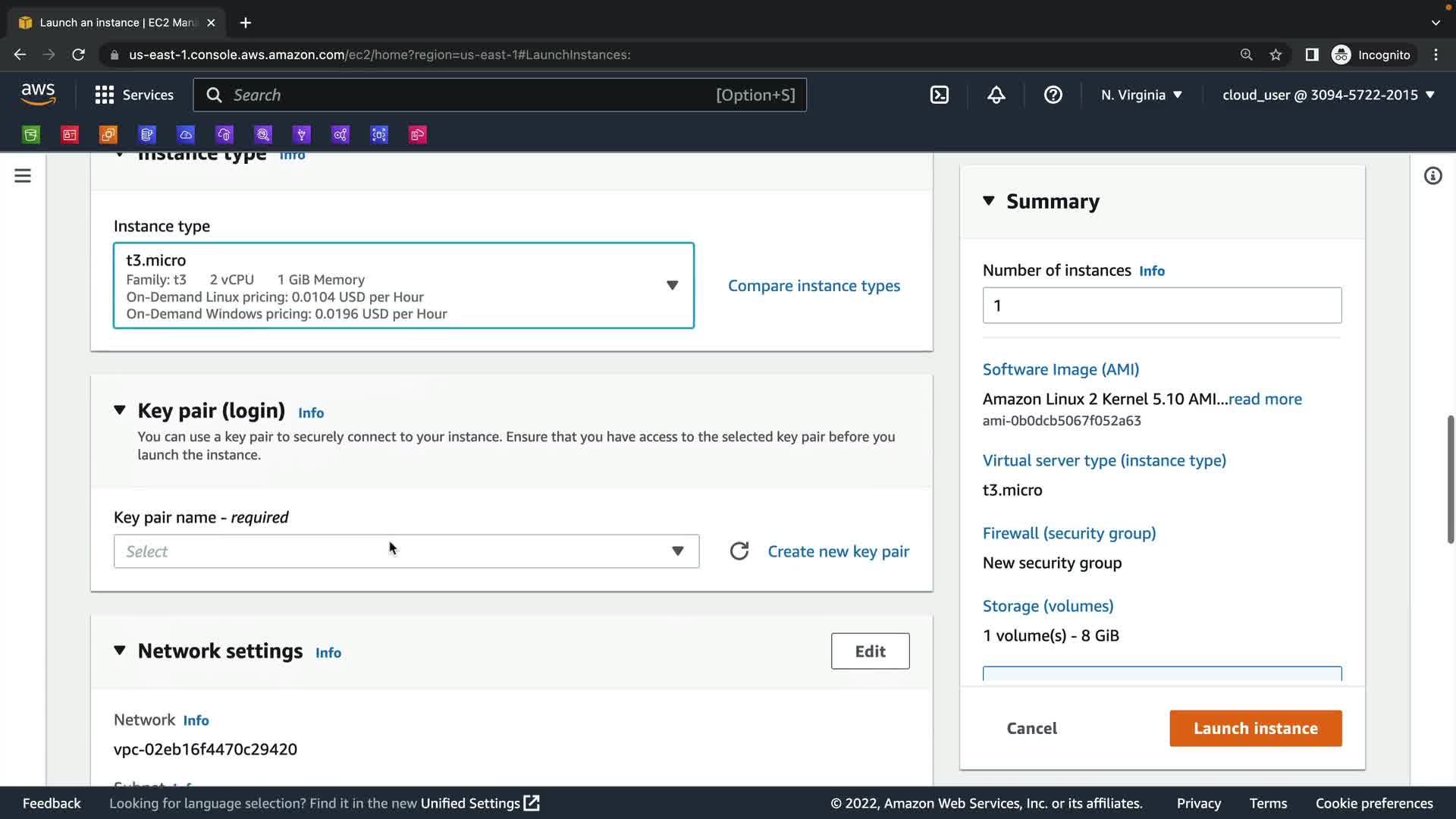This screenshot has height=819, width=1456.
Task: Open the red IAM service shortcut
Action: pos(70,135)
